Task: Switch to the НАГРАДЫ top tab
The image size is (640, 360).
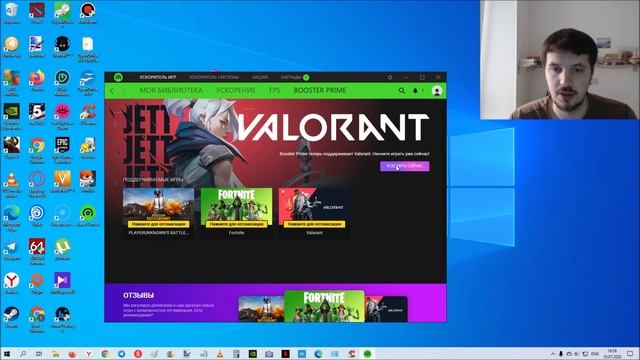Action: pyautogui.click(x=291, y=77)
